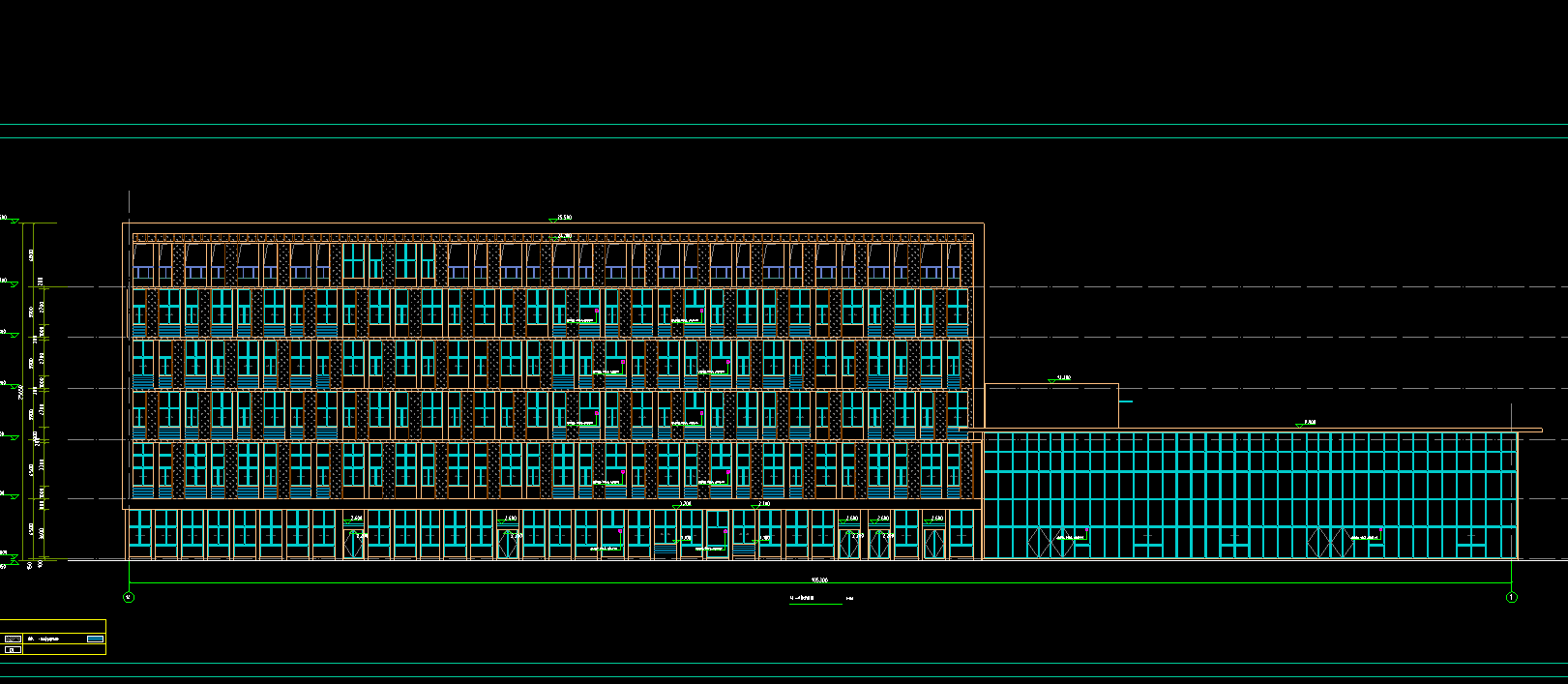This screenshot has height=684, width=1568.
Task: Click the magenta leader point on the annex's right door note
Action: 1381,530
